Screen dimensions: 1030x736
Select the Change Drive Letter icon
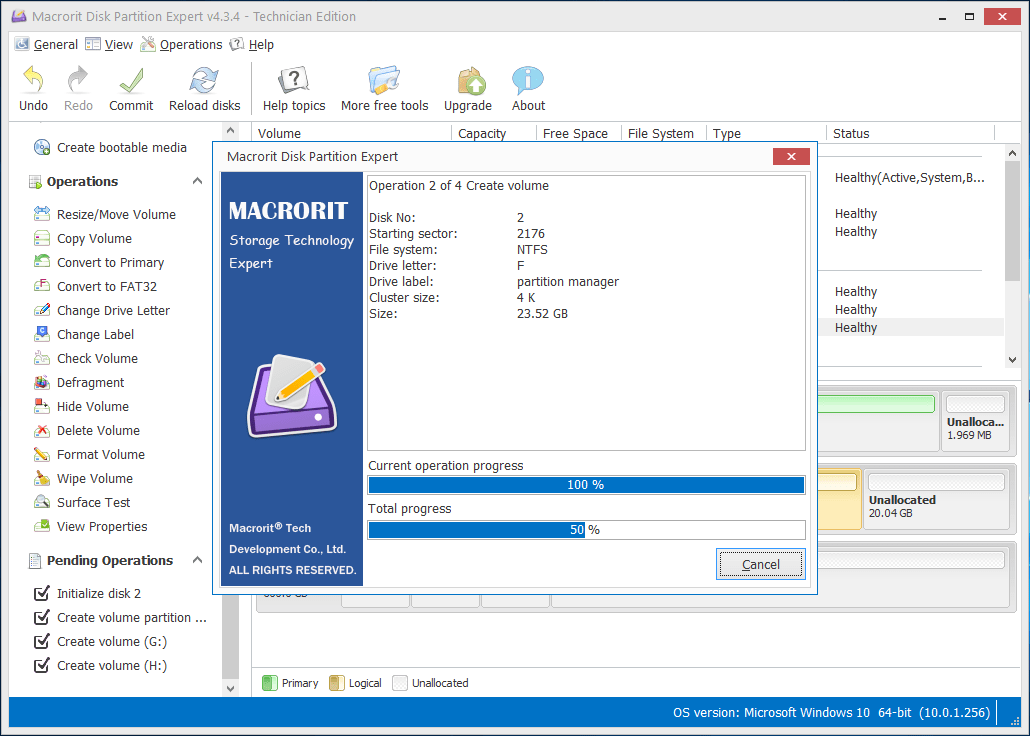pyautogui.click(x=42, y=310)
